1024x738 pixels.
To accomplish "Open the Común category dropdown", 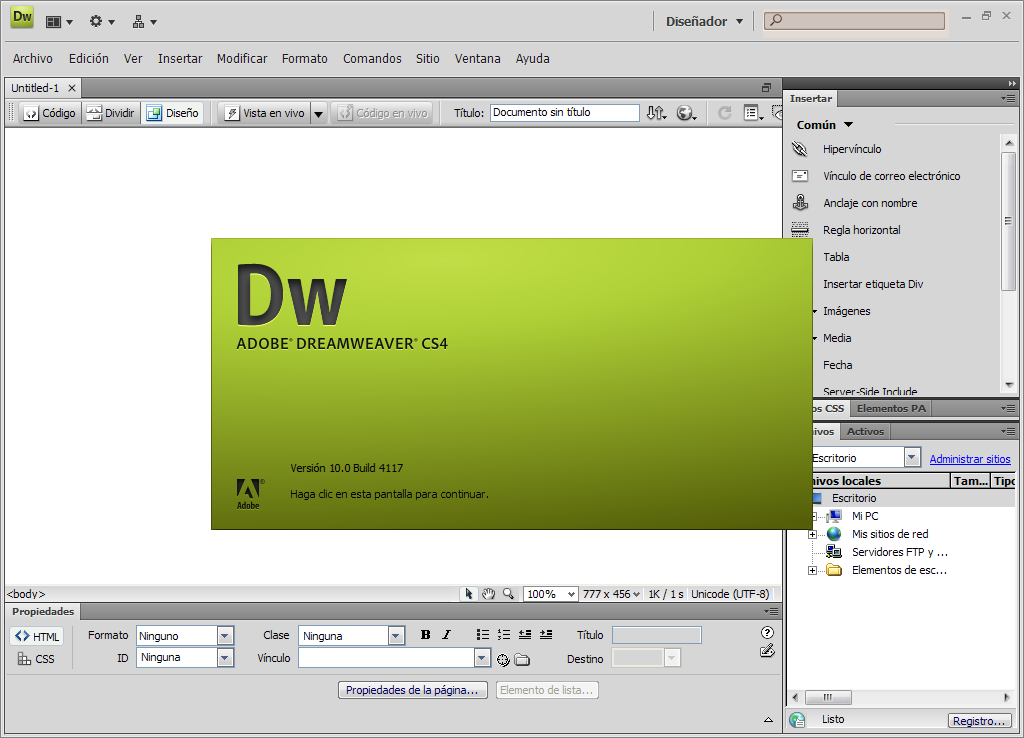I will 825,125.
